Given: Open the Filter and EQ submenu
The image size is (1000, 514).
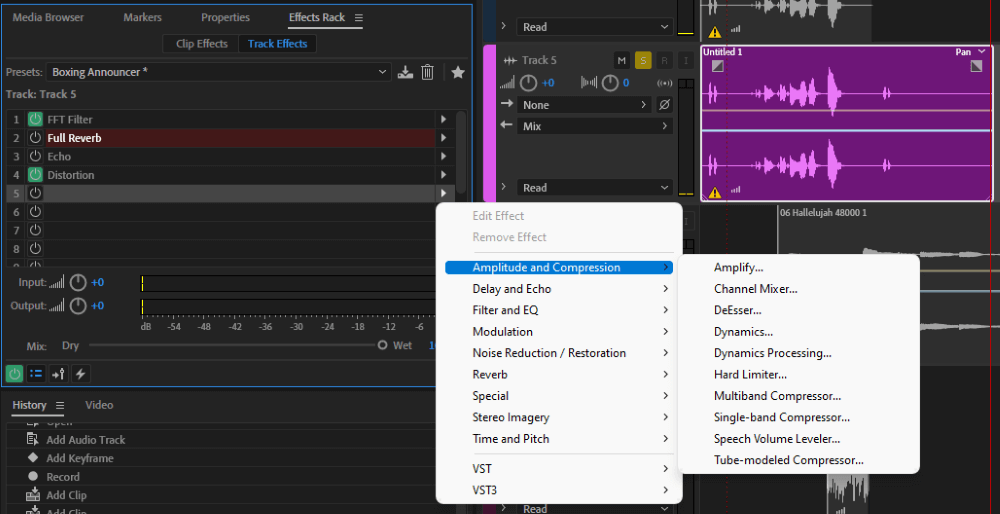Looking at the screenshot, I should 559,310.
